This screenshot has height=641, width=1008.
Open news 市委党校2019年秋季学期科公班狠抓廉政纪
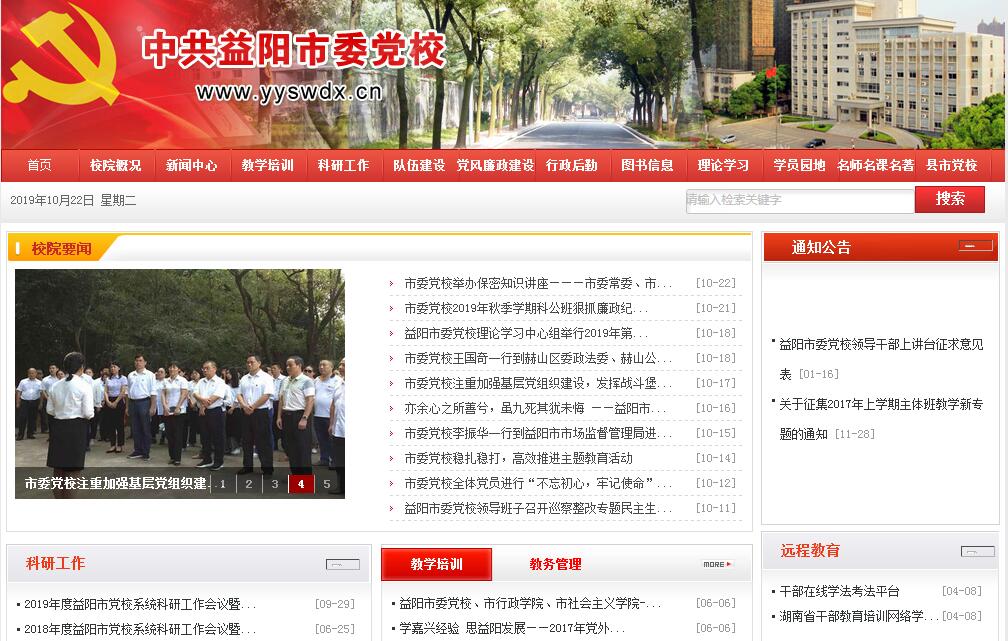click(526, 308)
